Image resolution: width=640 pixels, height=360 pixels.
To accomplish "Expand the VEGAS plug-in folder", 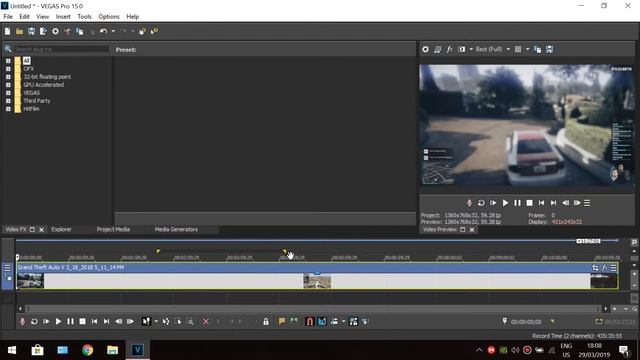I will pos(8,93).
